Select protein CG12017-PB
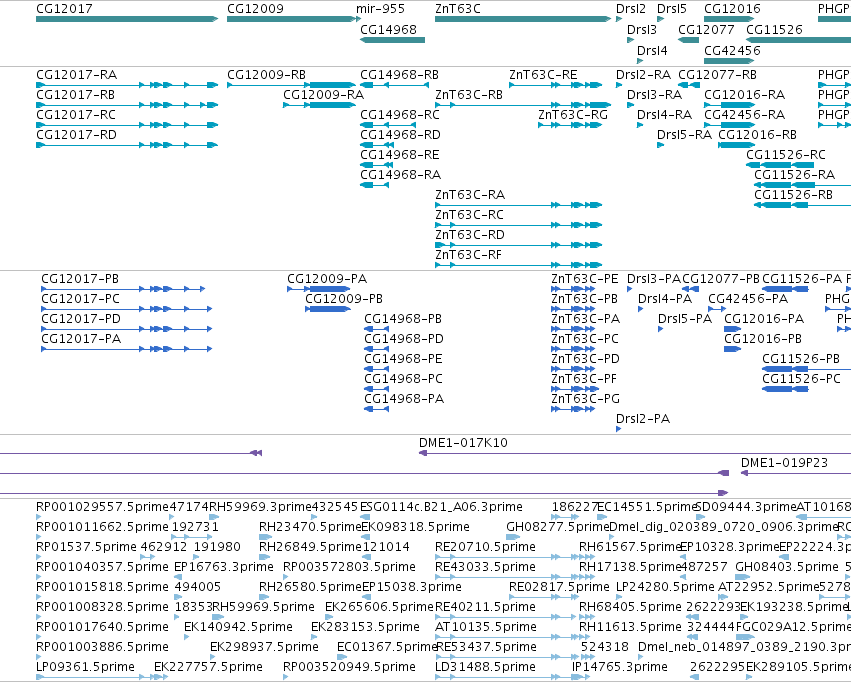Screen dimensions: 851x682 click(x=80, y=278)
